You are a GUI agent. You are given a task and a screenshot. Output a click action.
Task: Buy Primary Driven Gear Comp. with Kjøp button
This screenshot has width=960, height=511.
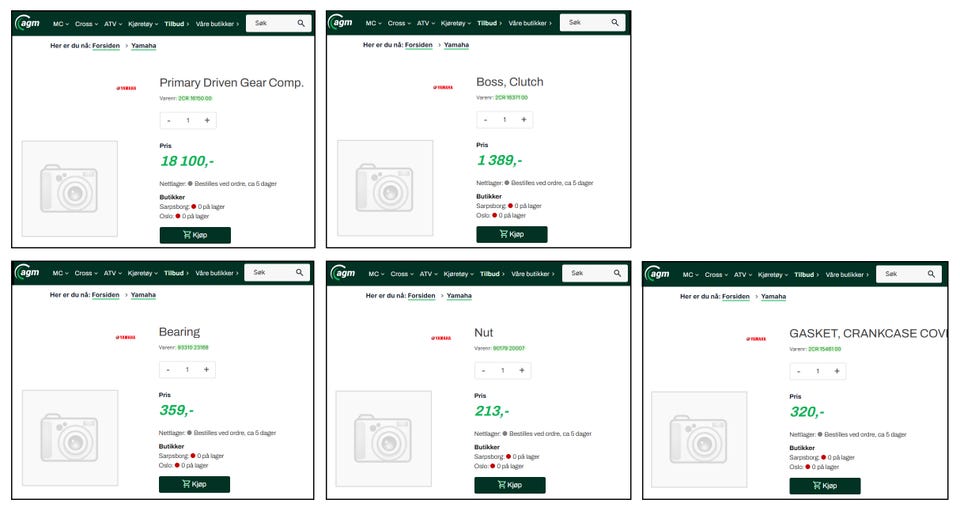(195, 235)
